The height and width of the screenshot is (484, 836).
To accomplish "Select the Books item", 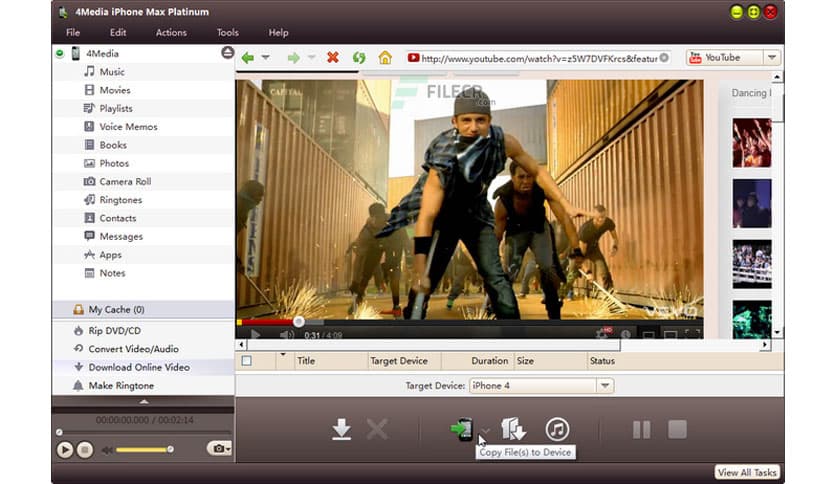I will tap(112, 145).
